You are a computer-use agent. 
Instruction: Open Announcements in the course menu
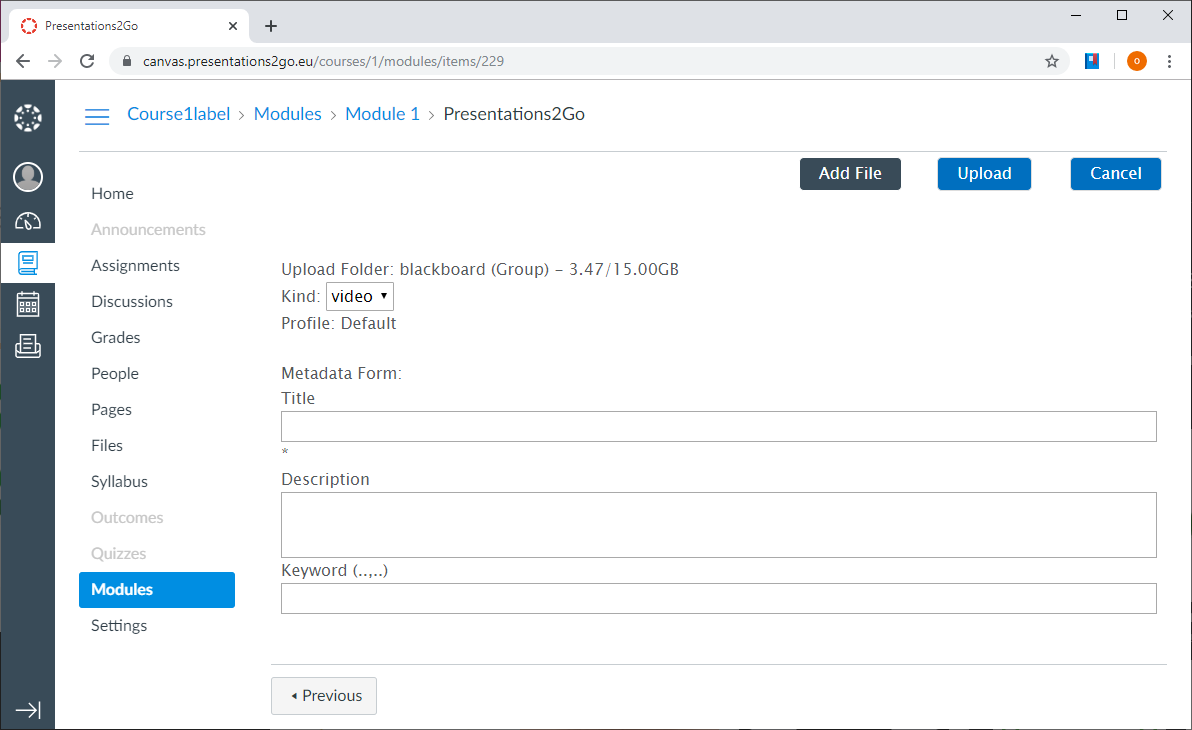(x=148, y=230)
